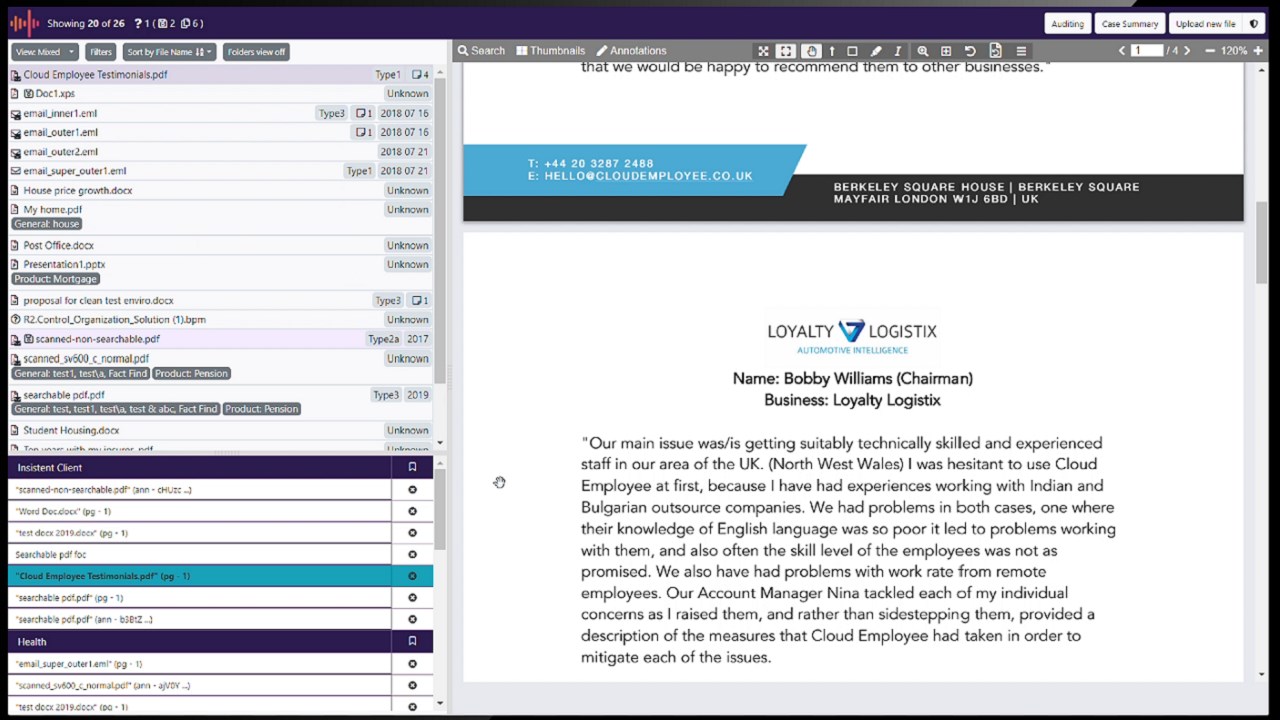This screenshot has height=720, width=1280.
Task: Open the viewer hamburger menu
Action: click(x=1021, y=51)
